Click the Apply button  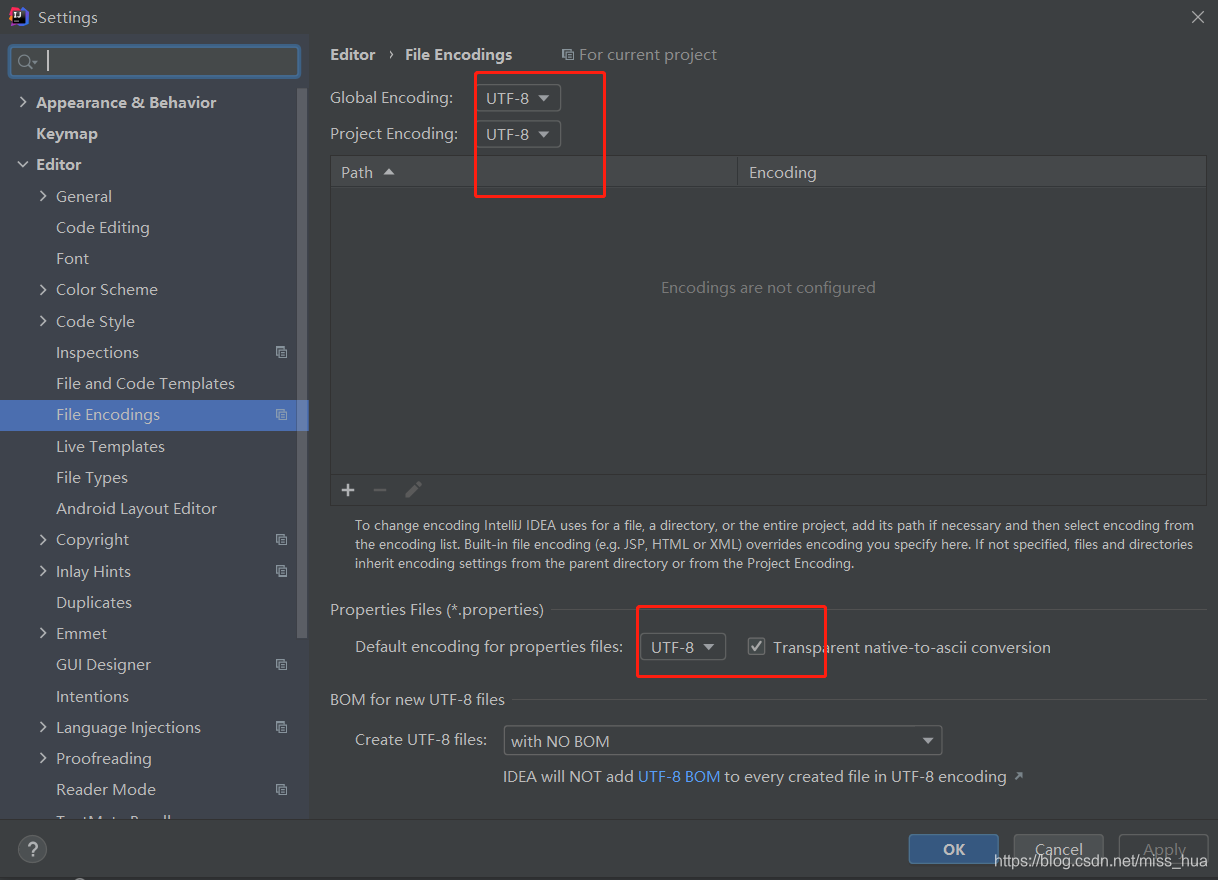pyautogui.click(x=1164, y=849)
